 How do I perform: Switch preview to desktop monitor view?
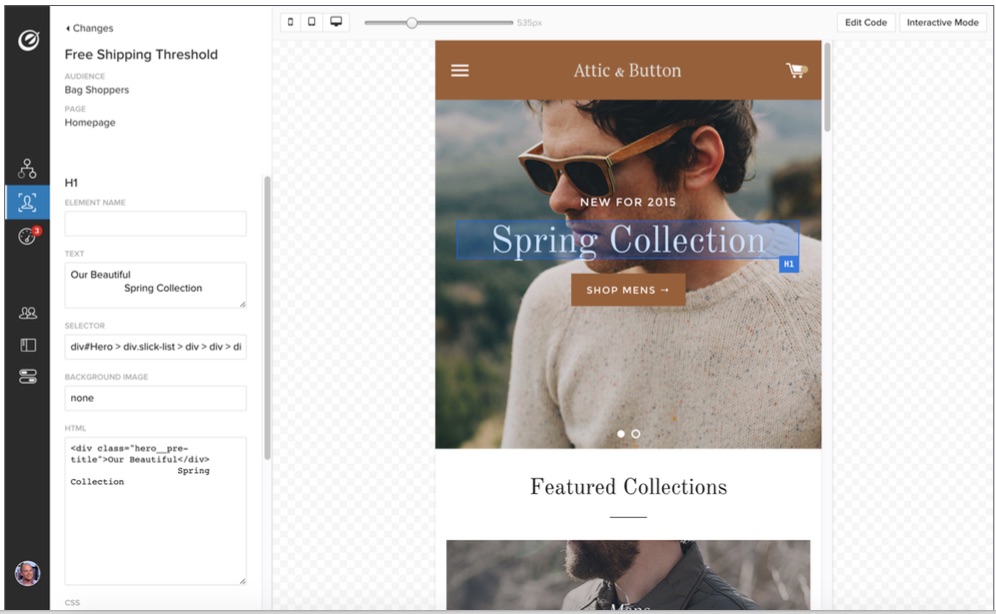click(336, 22)
